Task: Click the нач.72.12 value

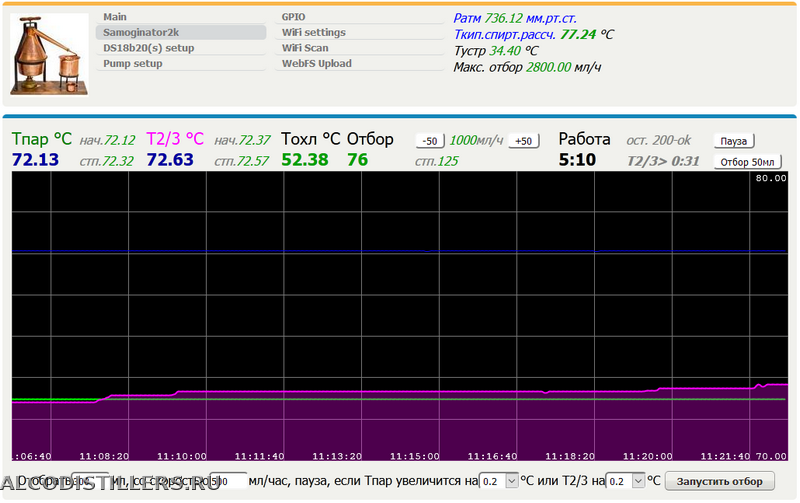Action: click(107, 140)
